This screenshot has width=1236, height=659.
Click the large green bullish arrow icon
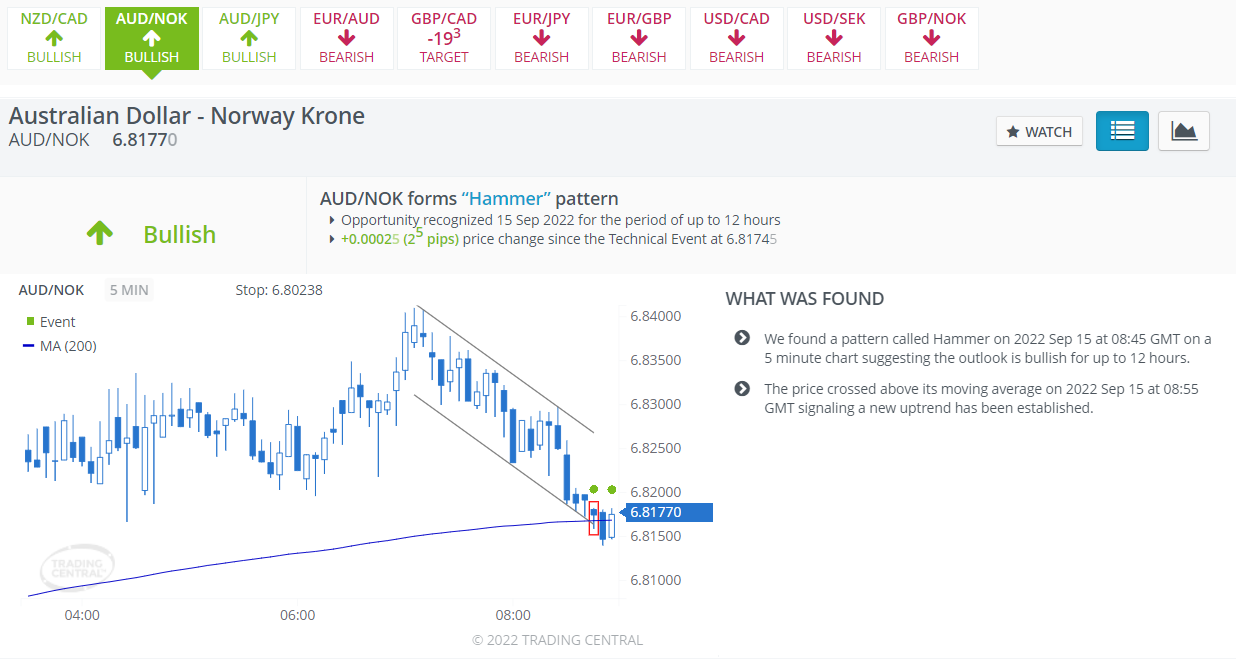point(99,234)
